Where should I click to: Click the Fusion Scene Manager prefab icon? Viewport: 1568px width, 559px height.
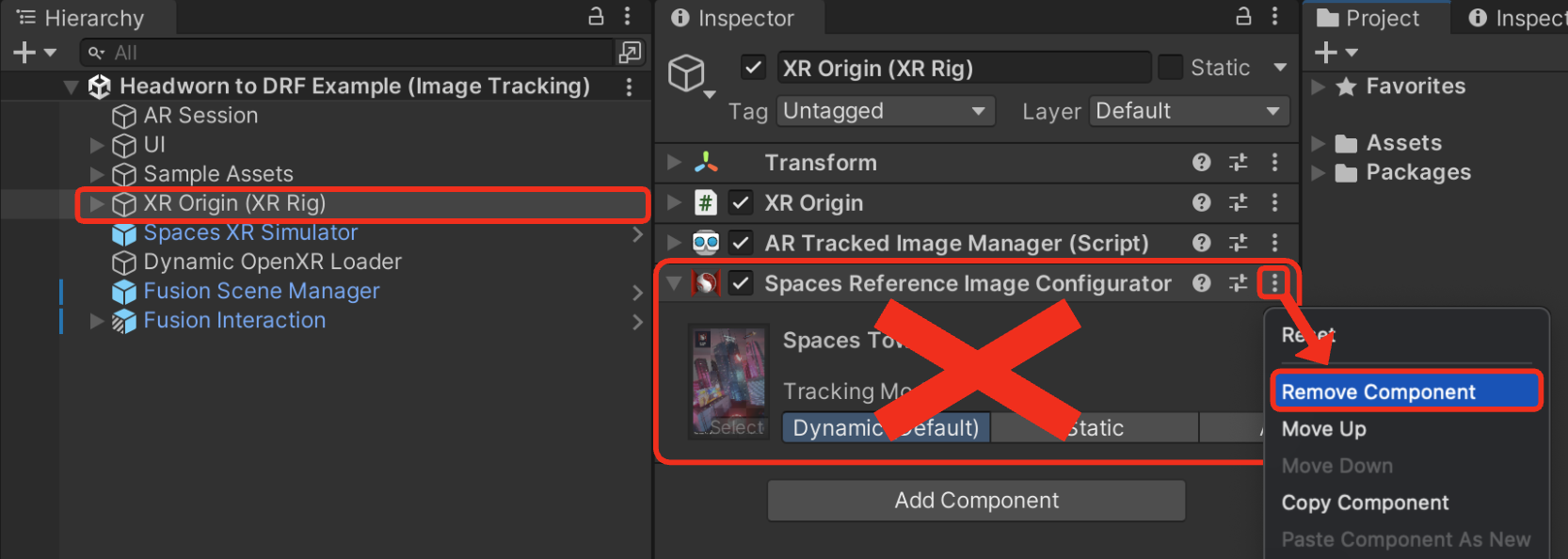(x=124, y=292)
